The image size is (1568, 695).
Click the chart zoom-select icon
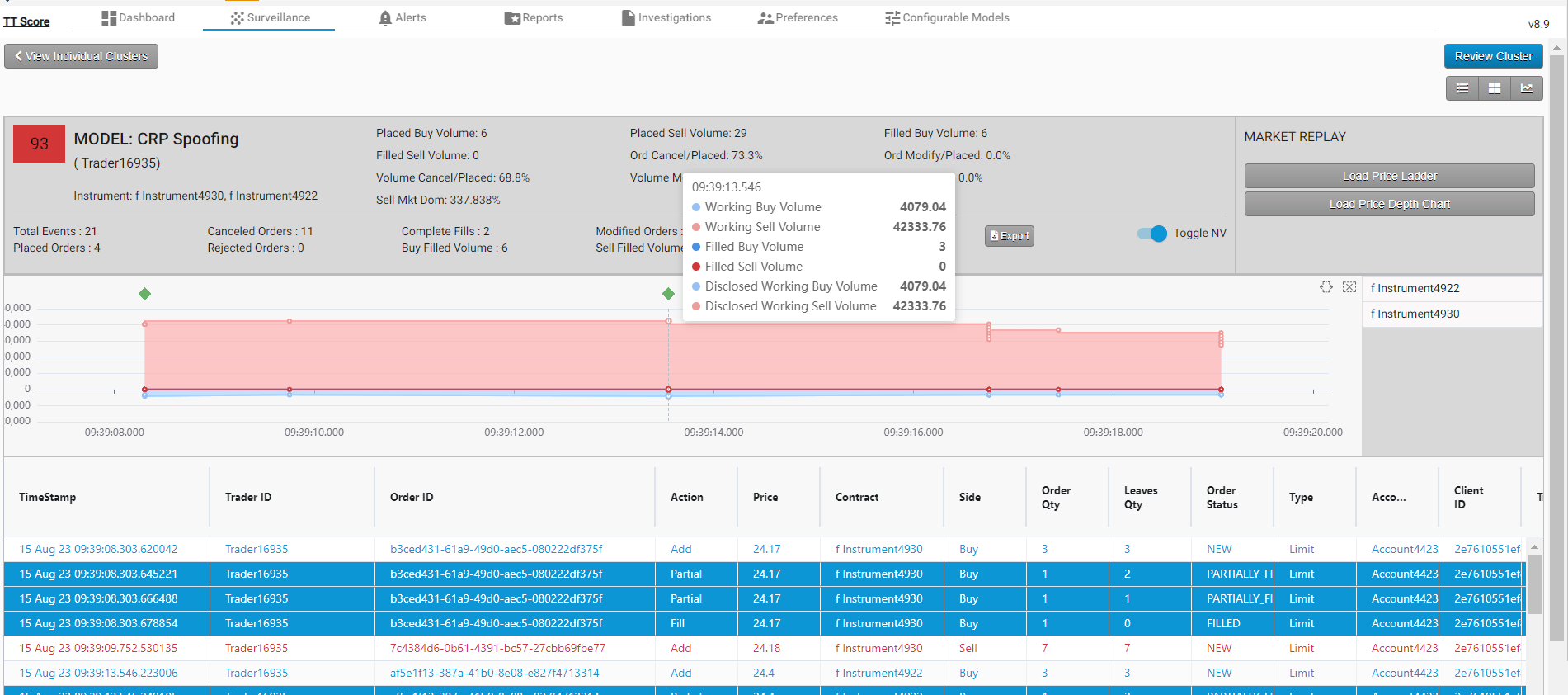tap(1326, 287)
